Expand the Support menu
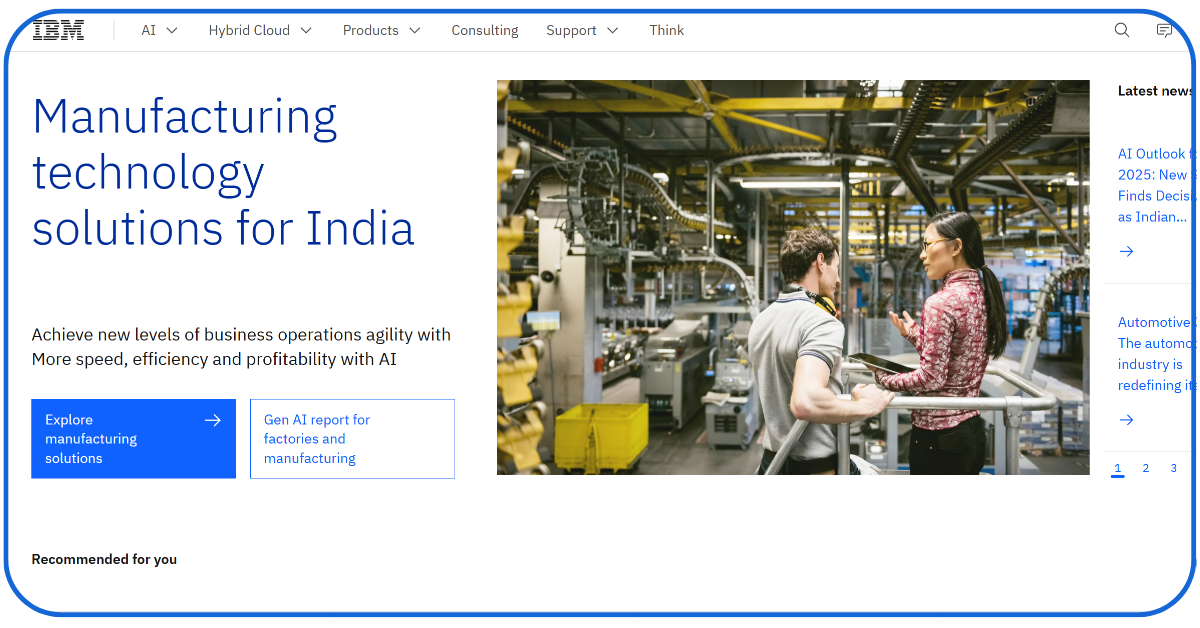 pyautogui.click(x=582, y=30)
